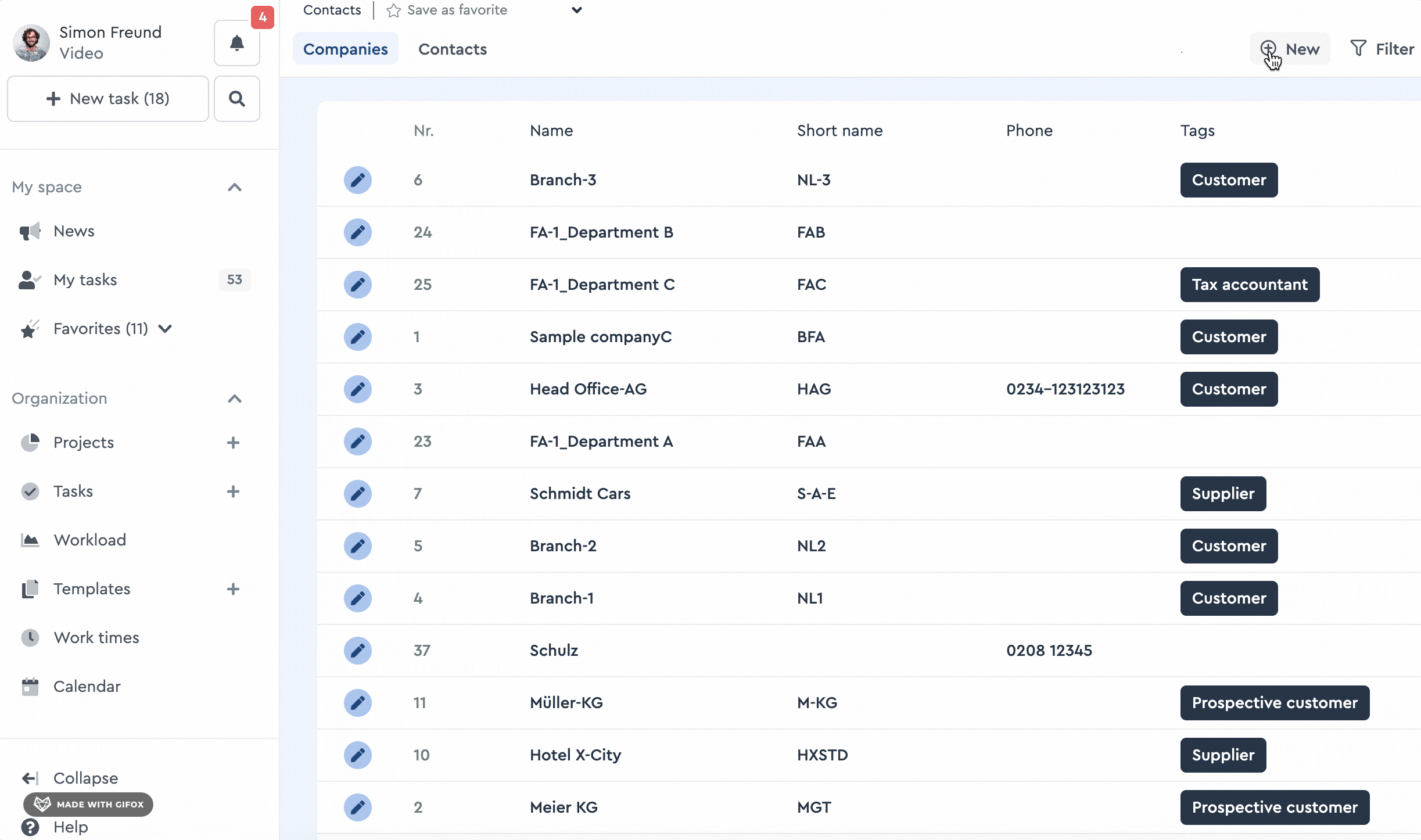This screenshot has width=1421, height=840.
Task: Open the Filter funnel option
Action: (x=1381, y=49)
